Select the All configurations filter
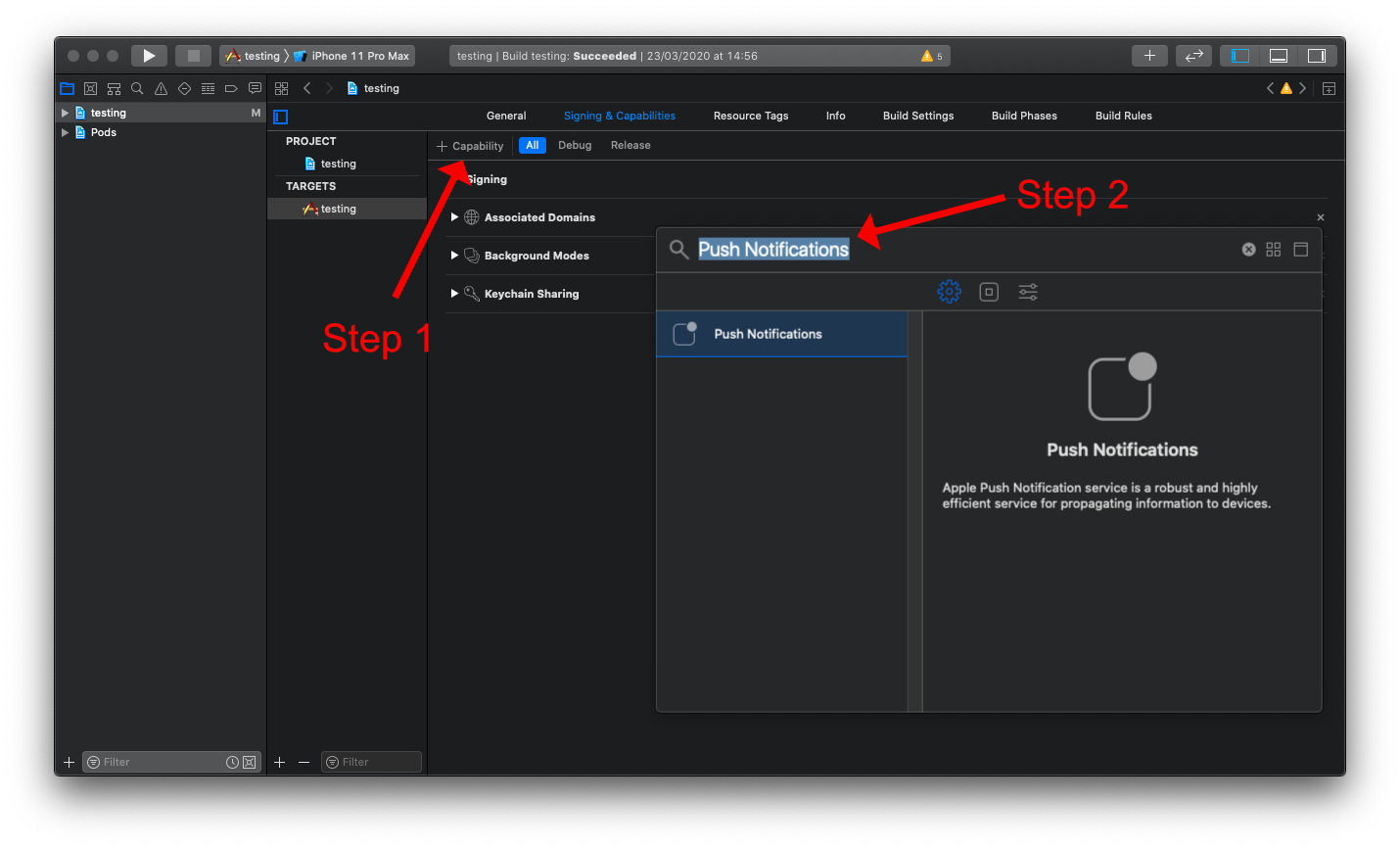1400x848 pixels. pyautogui.click(x=533, y=145)
